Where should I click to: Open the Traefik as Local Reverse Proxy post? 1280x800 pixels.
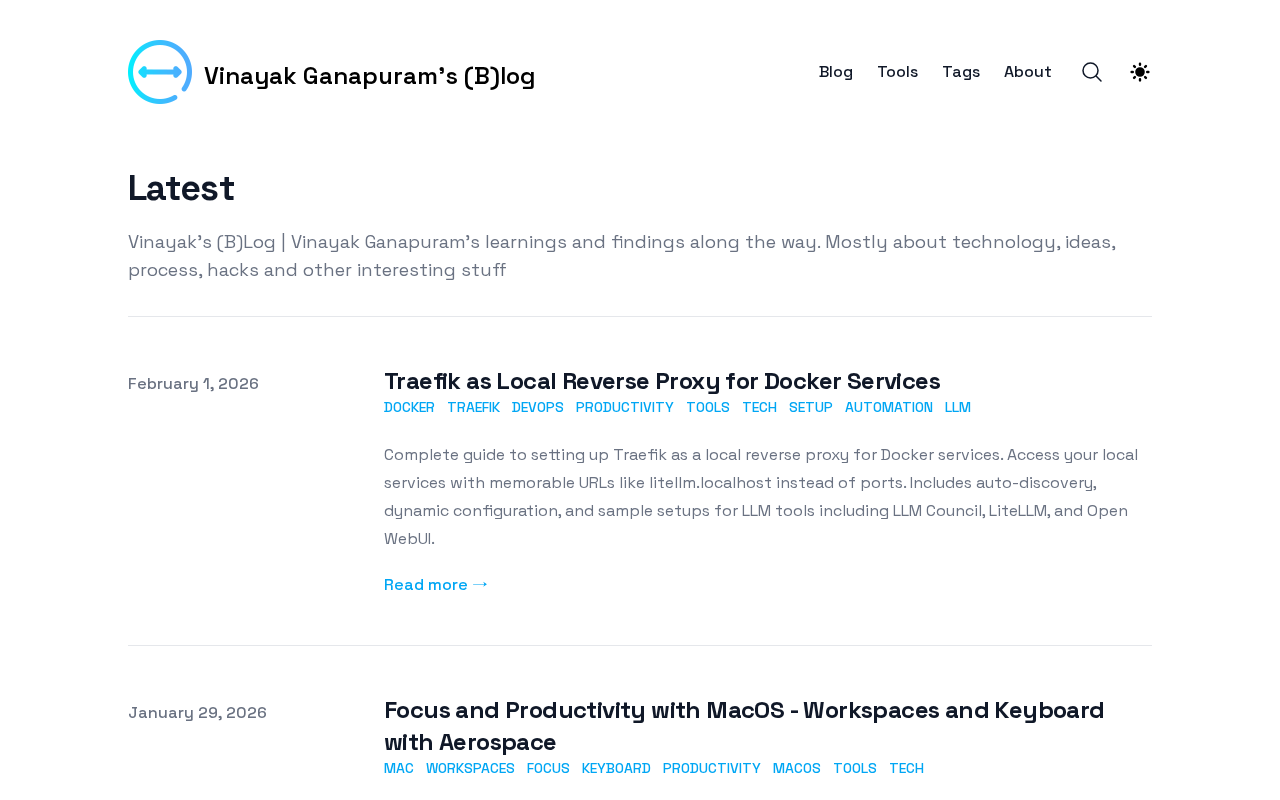click(662, 381)
